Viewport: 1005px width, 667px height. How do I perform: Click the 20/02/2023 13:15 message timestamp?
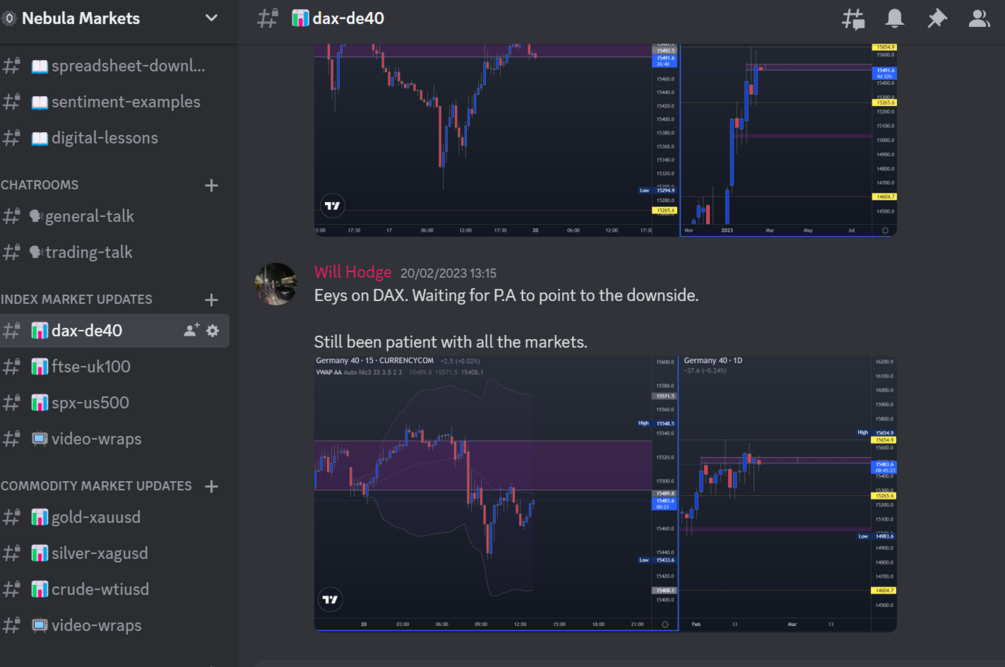pos(448,274)
